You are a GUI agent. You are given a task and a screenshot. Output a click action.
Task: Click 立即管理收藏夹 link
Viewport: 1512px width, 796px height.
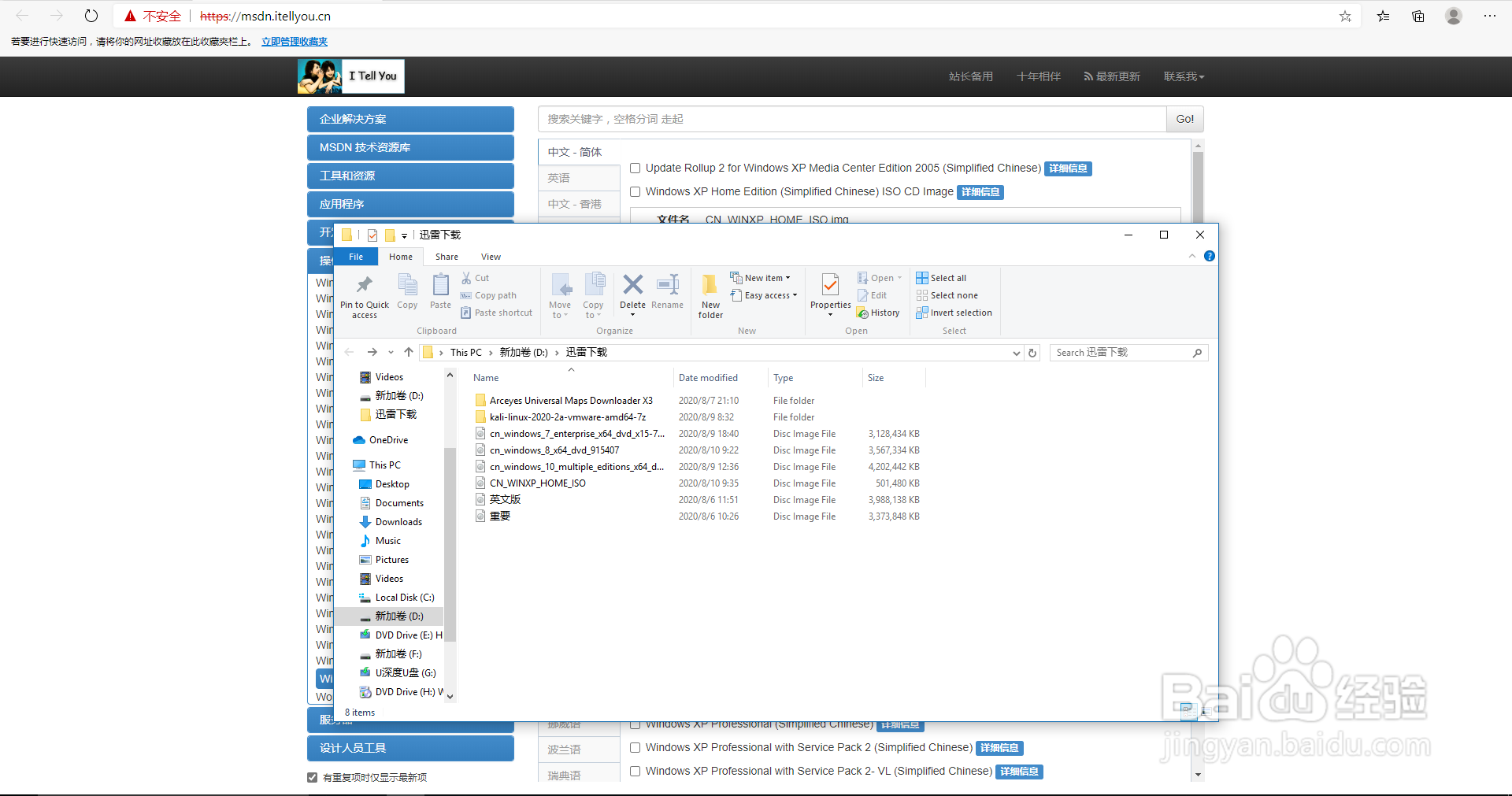[295, 42]
